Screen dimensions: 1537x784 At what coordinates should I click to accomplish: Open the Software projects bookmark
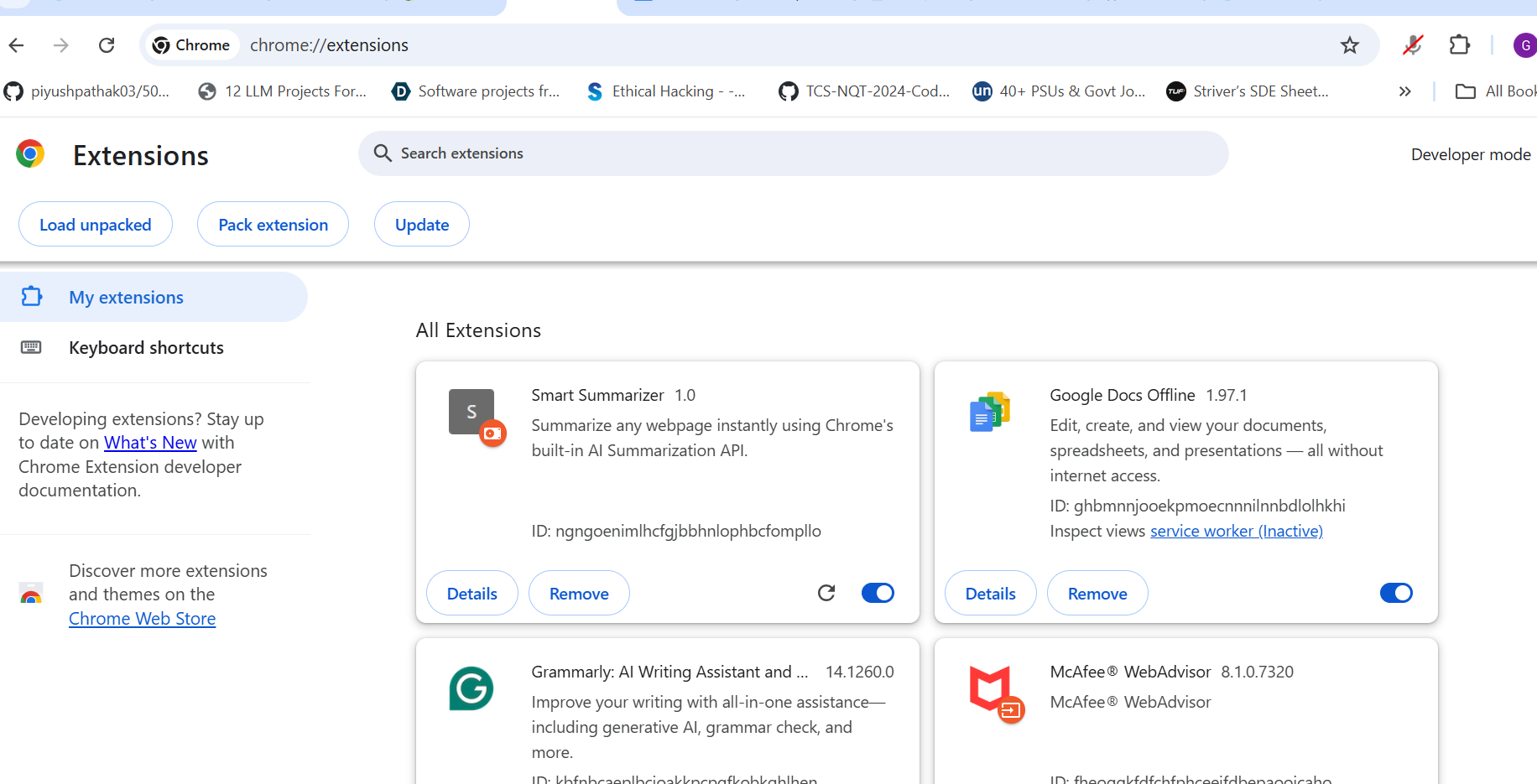tap(476, 91)
